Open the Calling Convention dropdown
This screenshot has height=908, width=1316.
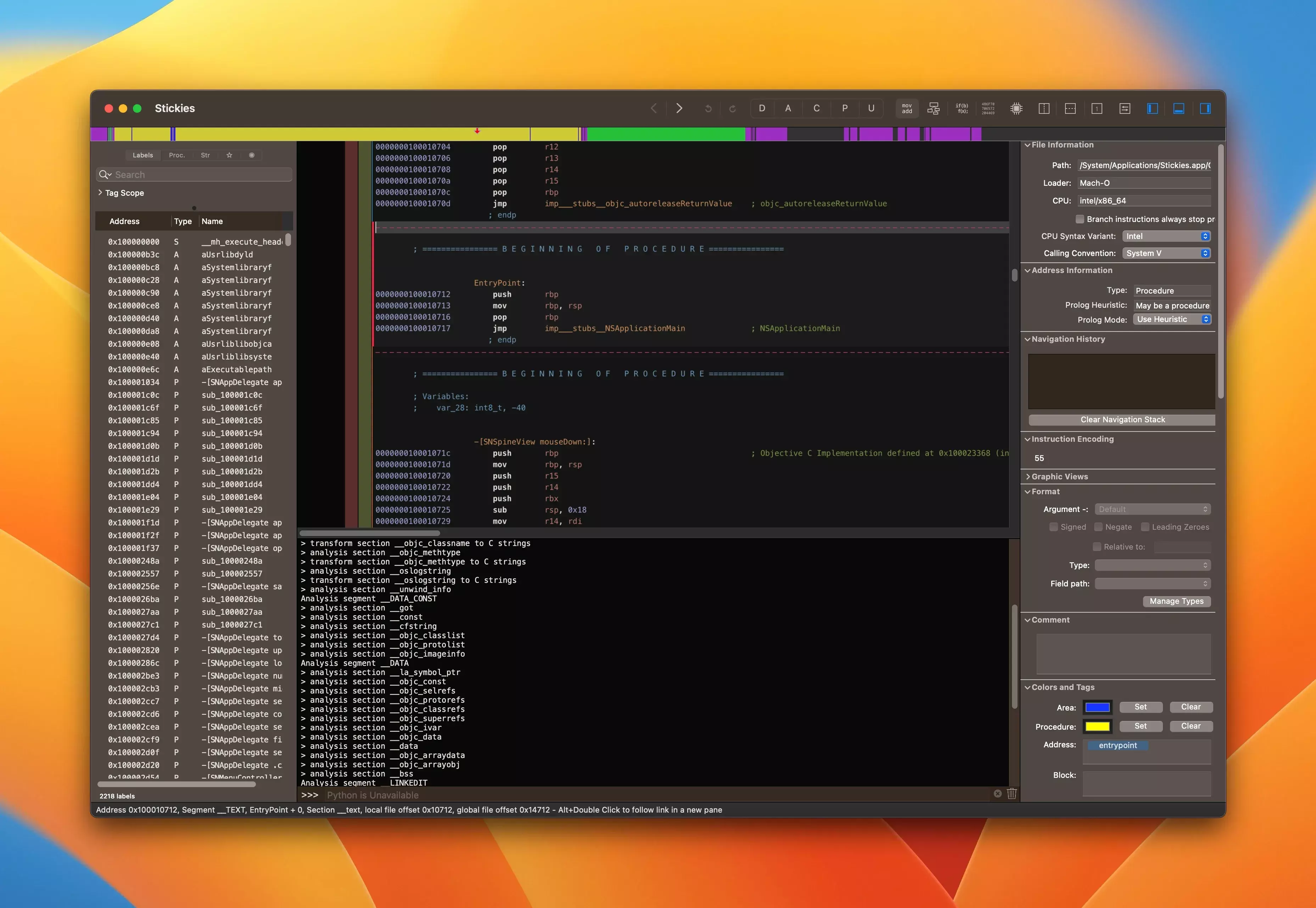(x=1166, y=253)
